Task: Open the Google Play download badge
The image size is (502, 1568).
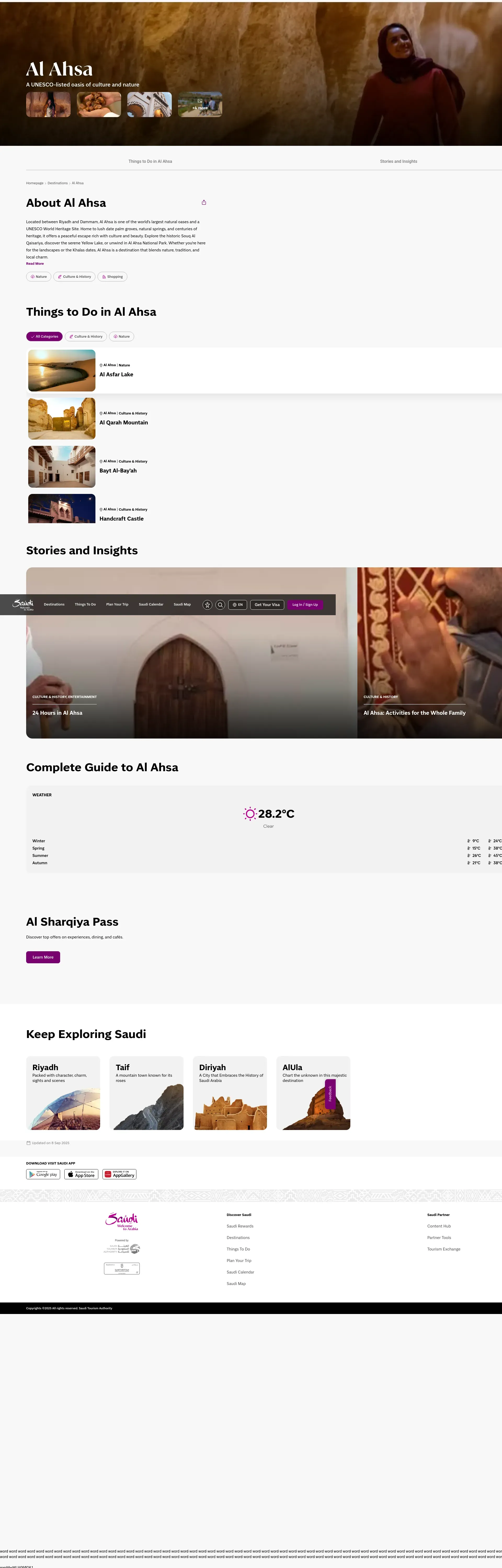Action: tap(43, 1174)
